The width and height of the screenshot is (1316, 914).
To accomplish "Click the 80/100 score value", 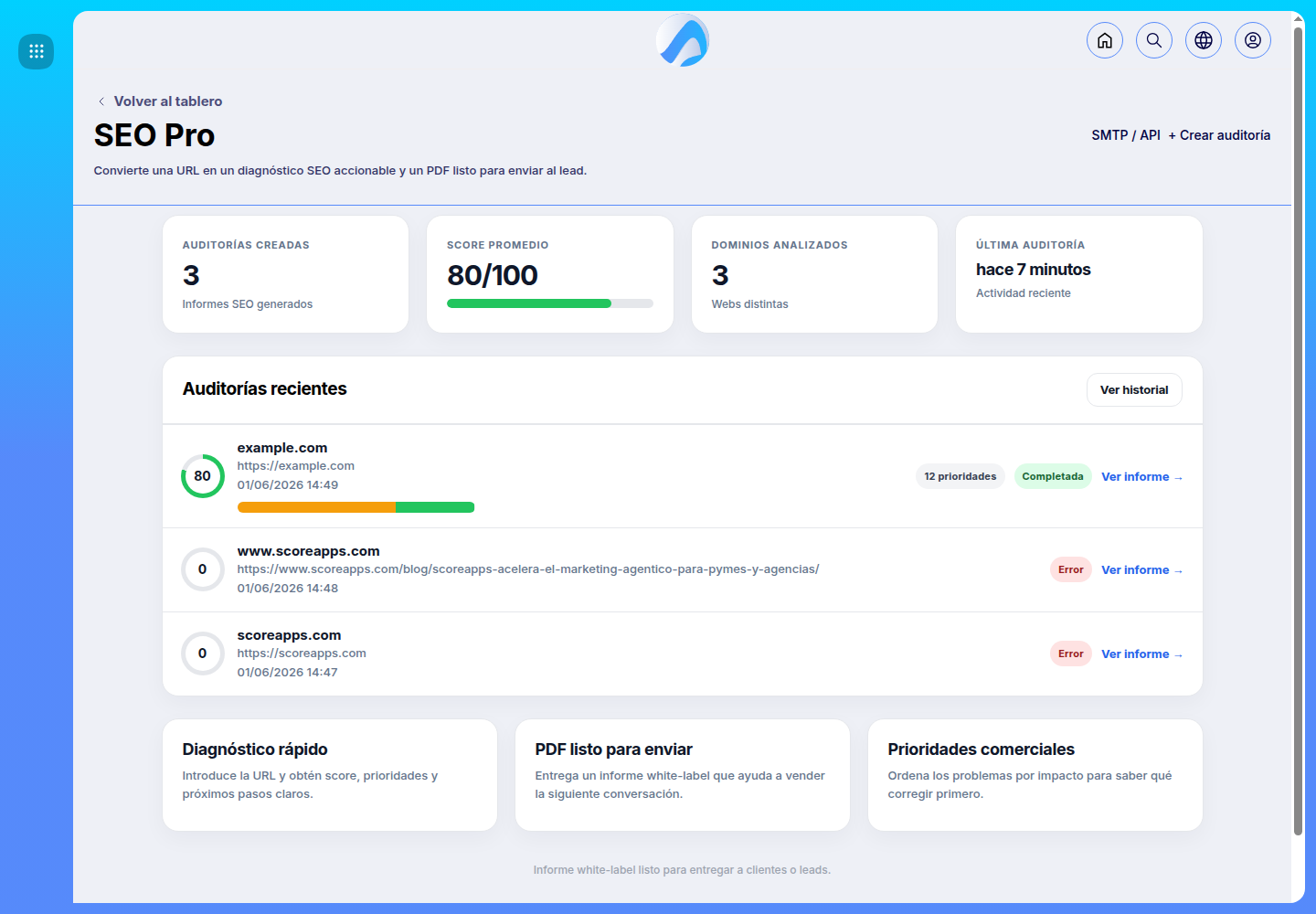I will [493, 275].
